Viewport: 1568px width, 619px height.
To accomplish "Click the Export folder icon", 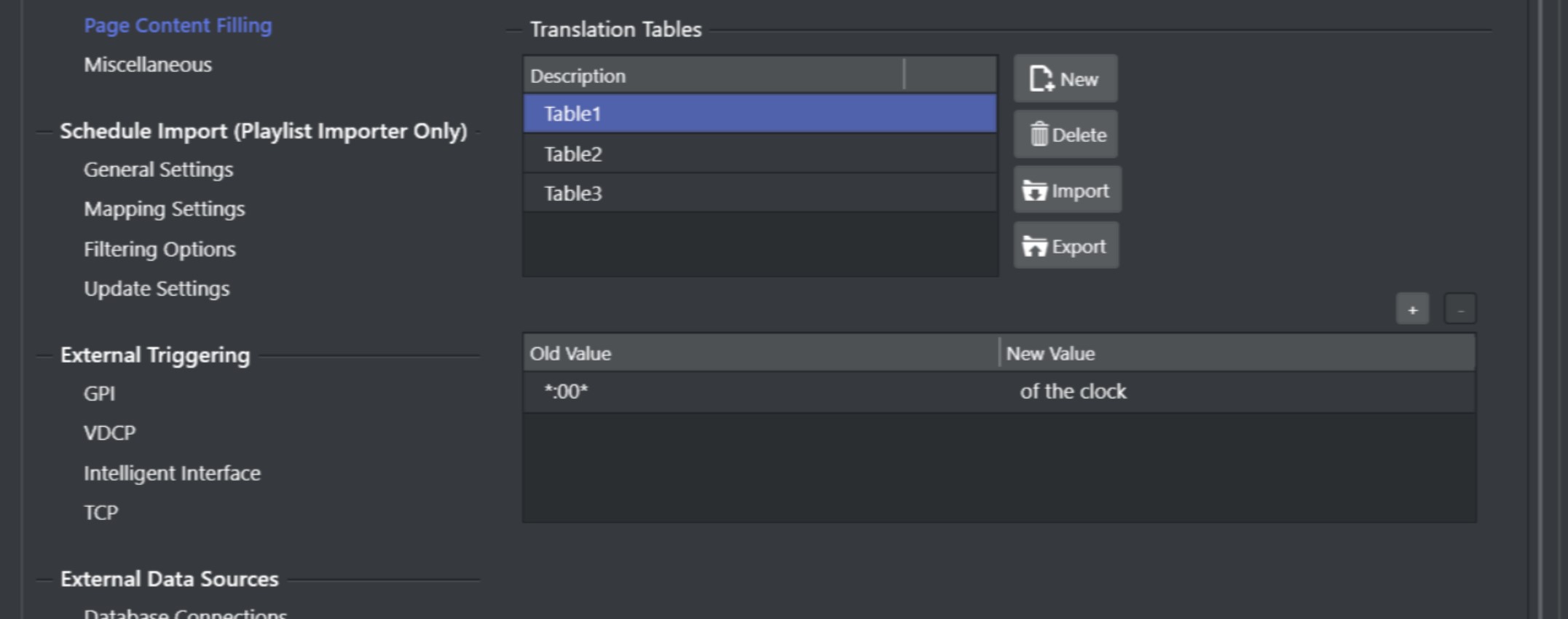I will click(x=1034, y=247).
